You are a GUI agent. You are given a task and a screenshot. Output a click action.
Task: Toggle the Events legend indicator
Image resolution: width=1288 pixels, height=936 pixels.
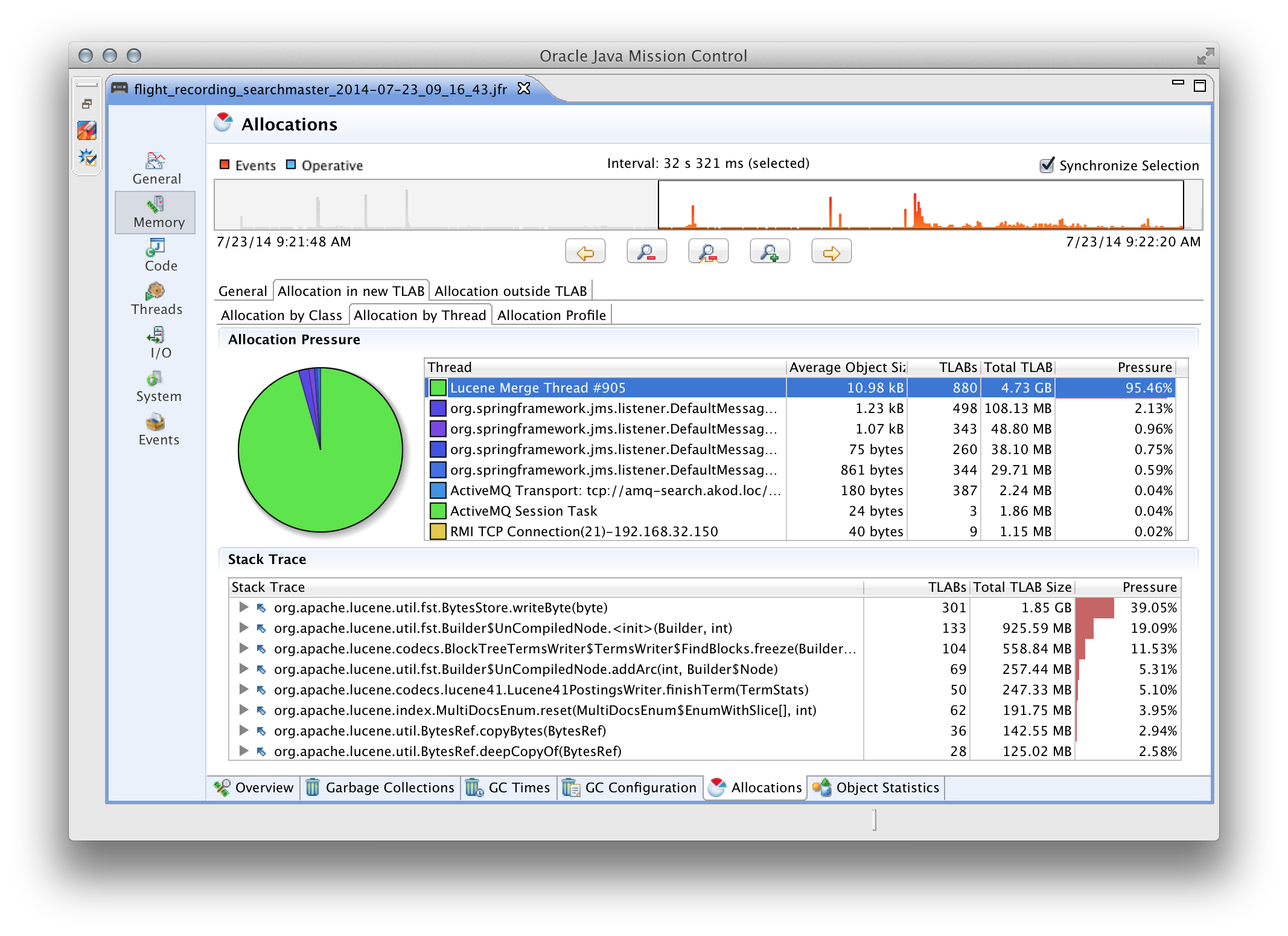point(225,164)
